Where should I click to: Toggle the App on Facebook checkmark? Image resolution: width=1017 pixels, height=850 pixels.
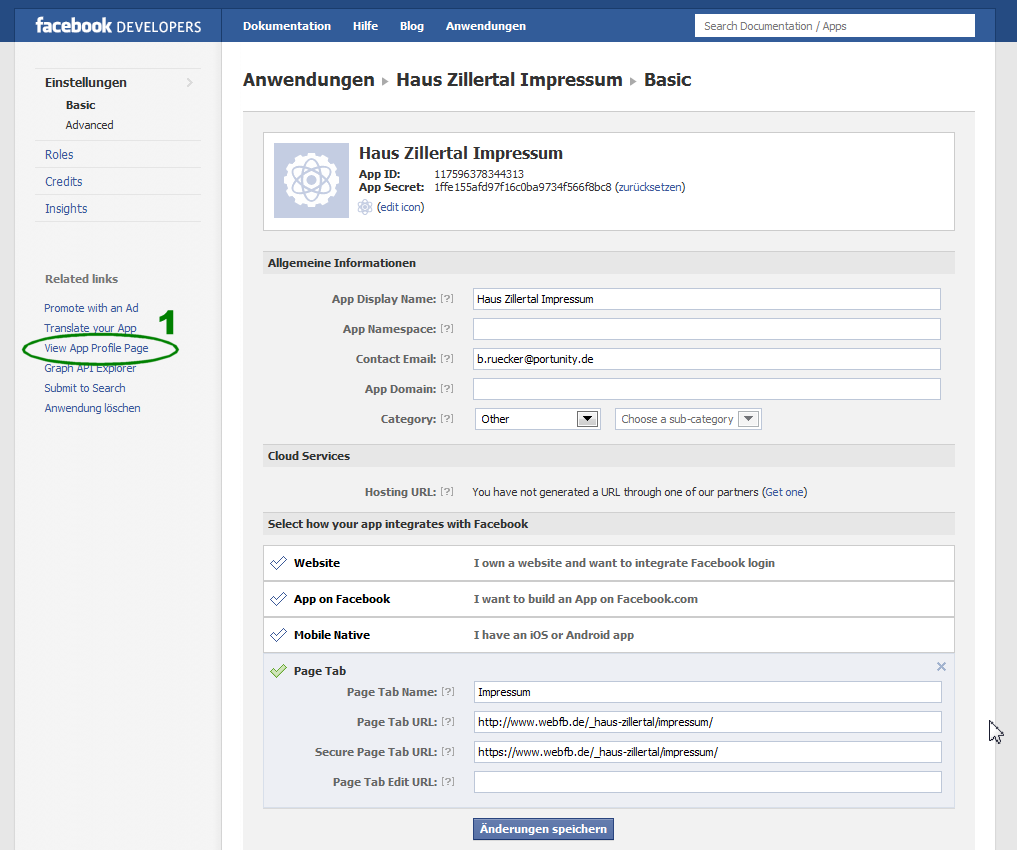coord(278,599)
